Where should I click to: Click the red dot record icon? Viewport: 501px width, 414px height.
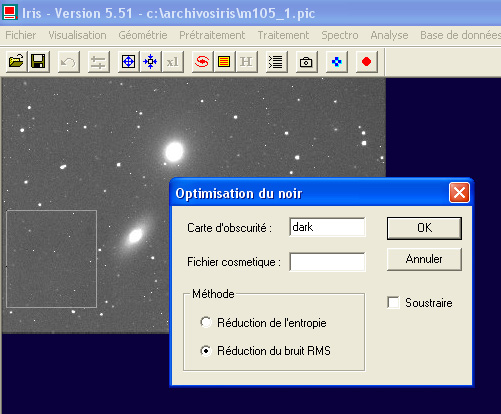pyautogui.click(x=366, y=62)
